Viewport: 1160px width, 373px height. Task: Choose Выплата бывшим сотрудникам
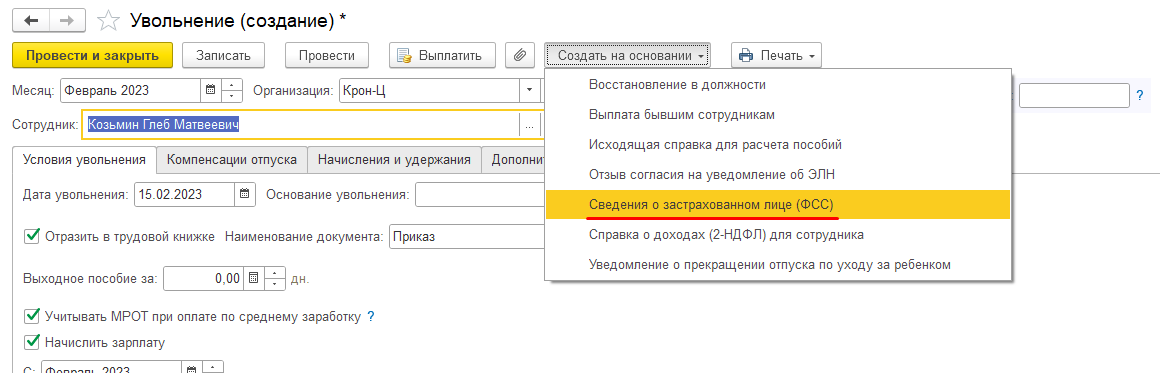coord(778,115)
